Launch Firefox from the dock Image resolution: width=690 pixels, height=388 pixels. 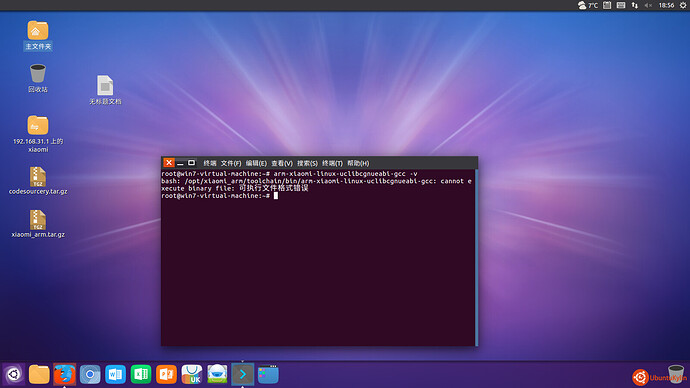pos(64,374)
